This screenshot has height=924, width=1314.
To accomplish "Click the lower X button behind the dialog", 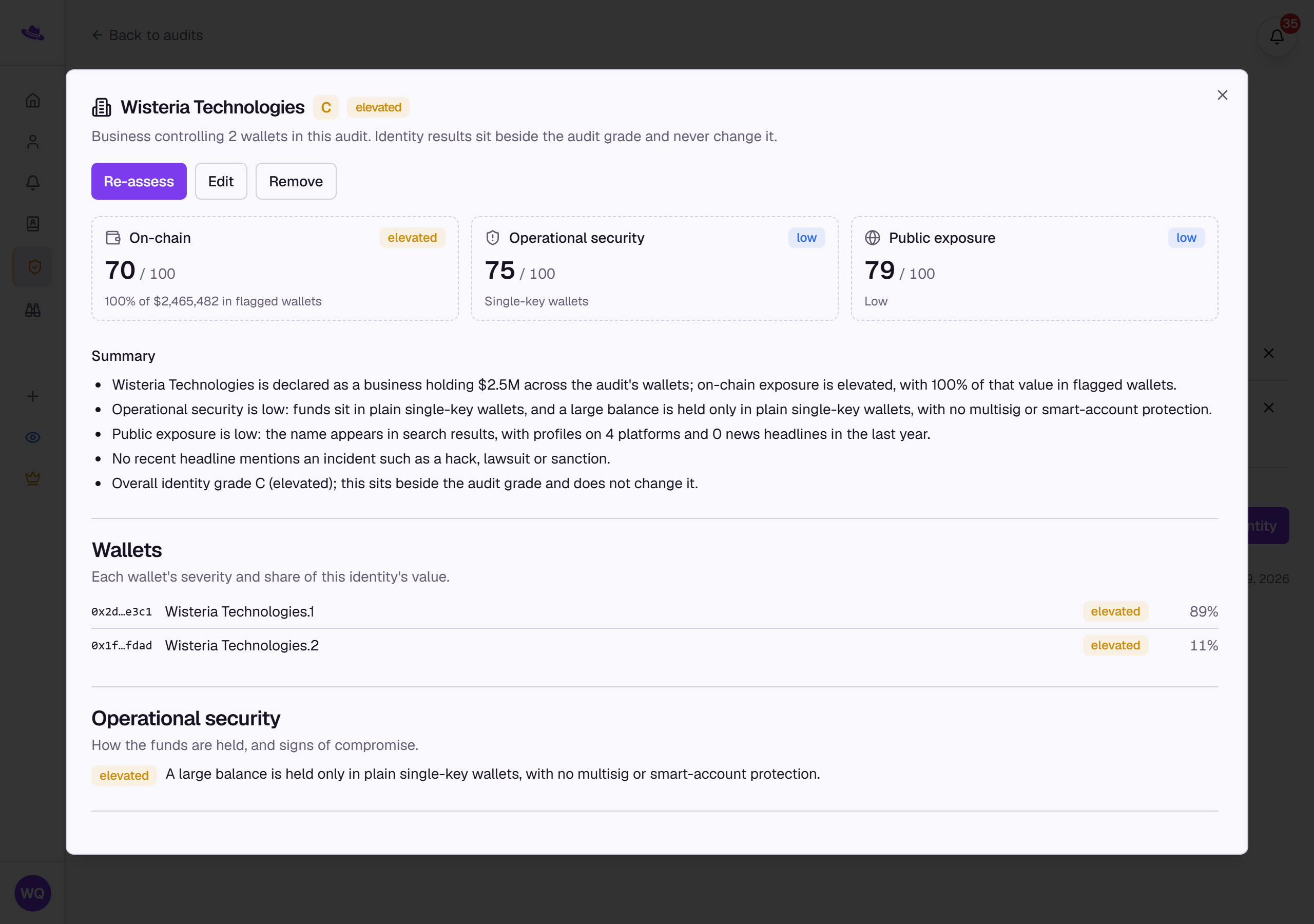I will (x=1268, y=408).
